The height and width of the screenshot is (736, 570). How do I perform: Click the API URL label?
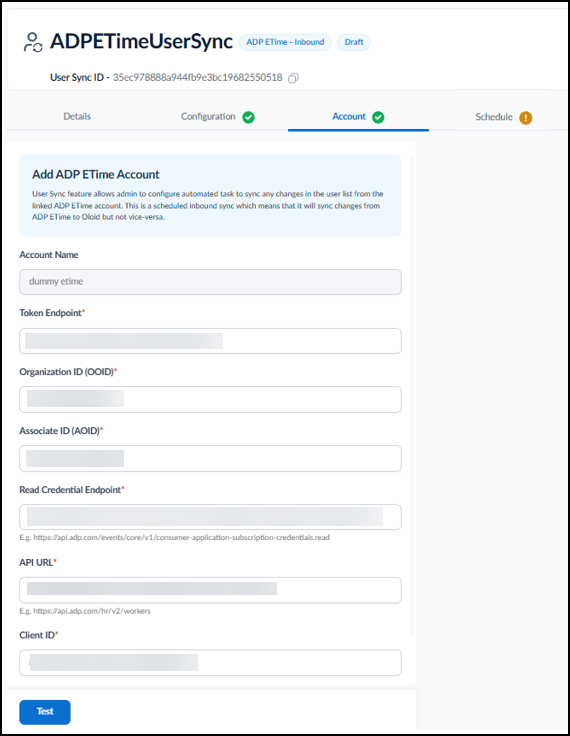click(x=36, y=562)
